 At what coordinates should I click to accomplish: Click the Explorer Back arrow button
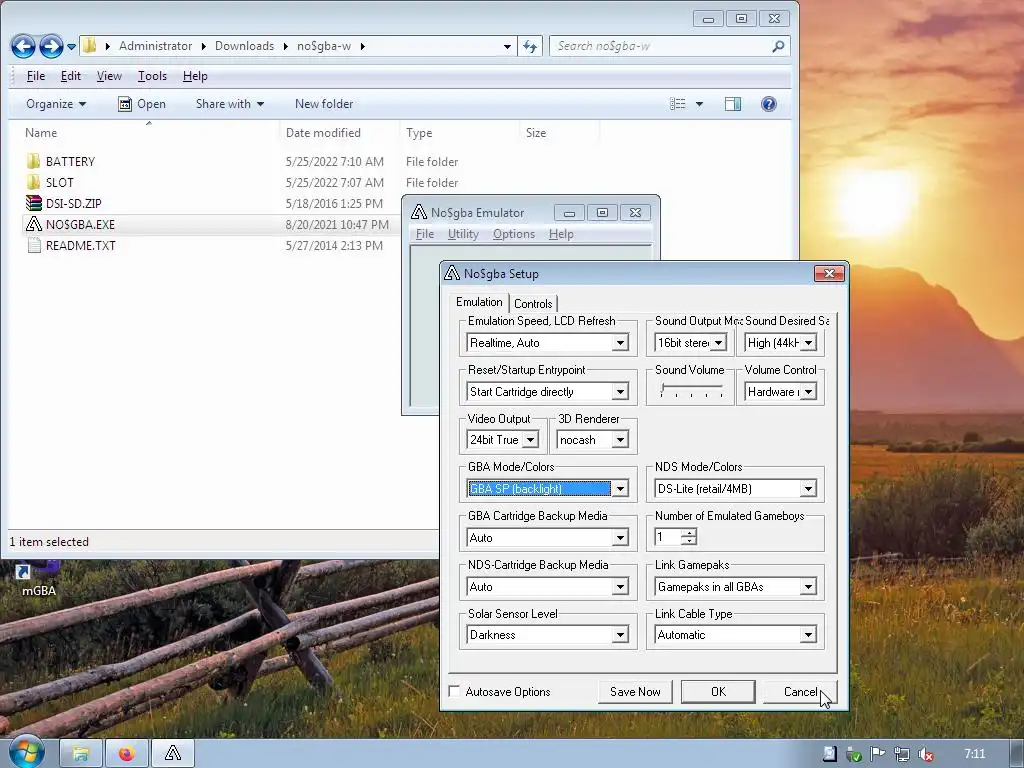coord(23,46)
